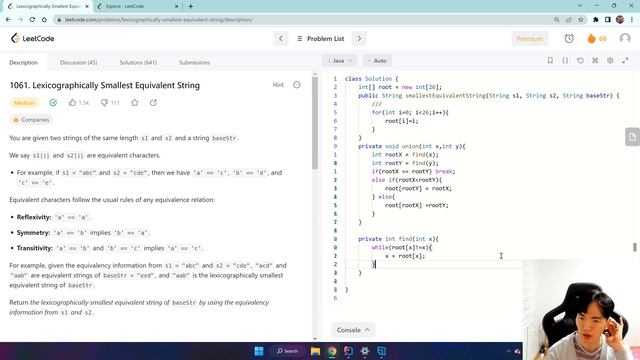Click the code editor scrollbar thumb

(x=635, y=247)
